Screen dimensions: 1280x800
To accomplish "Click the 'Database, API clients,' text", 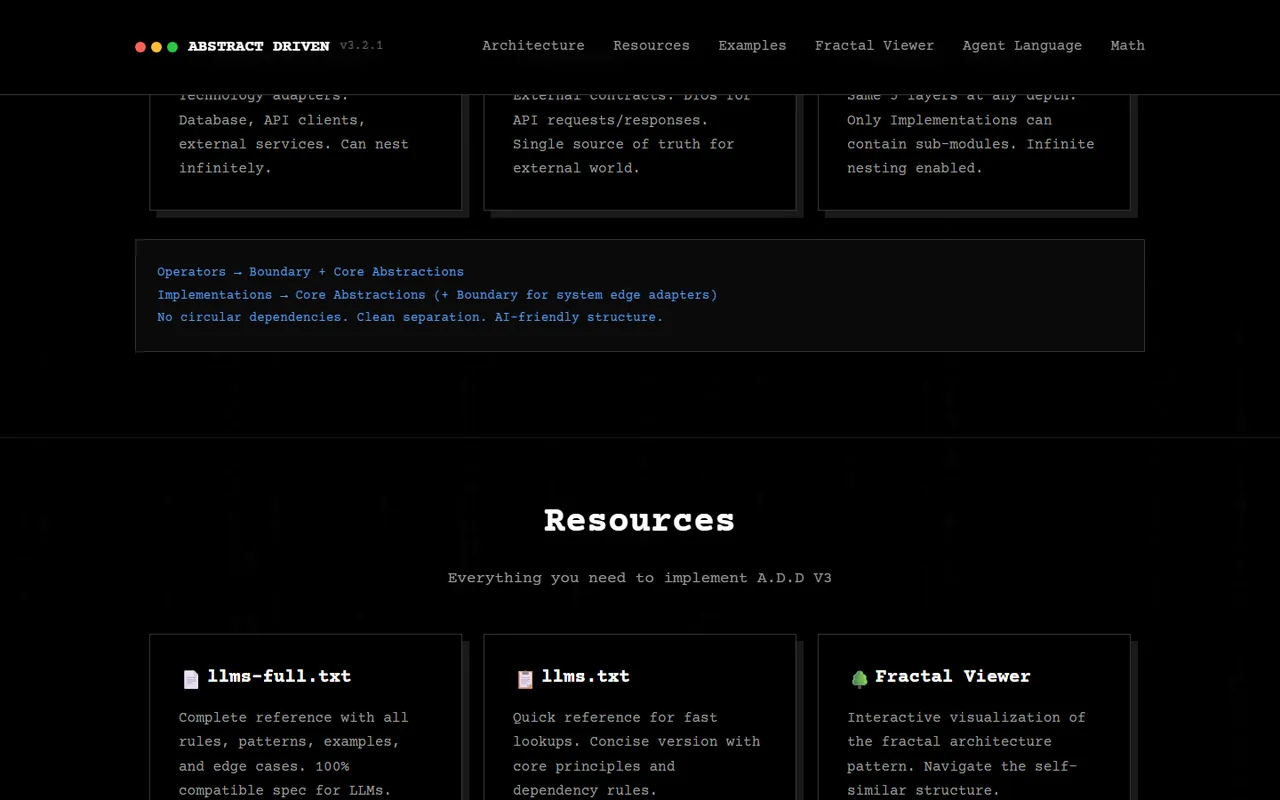I will [272, 120].
